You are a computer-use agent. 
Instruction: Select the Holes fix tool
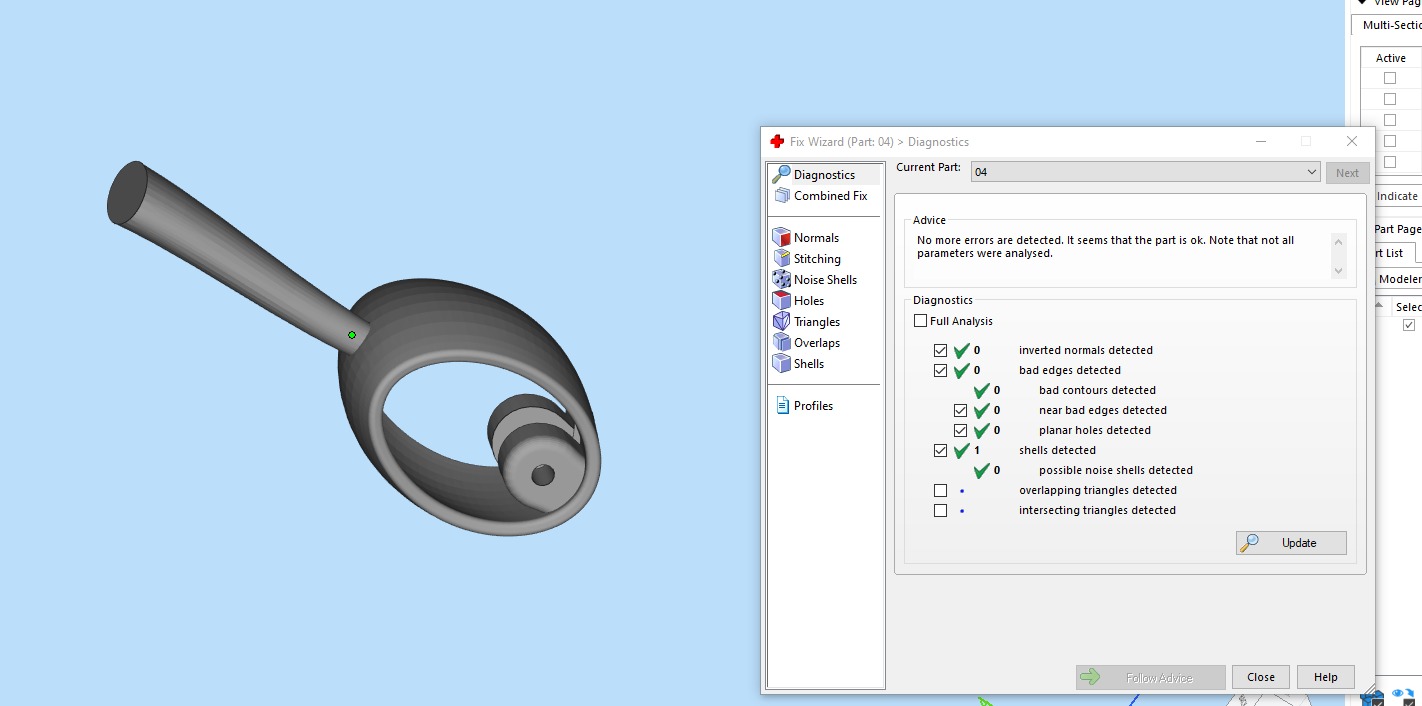click(809, 301)
